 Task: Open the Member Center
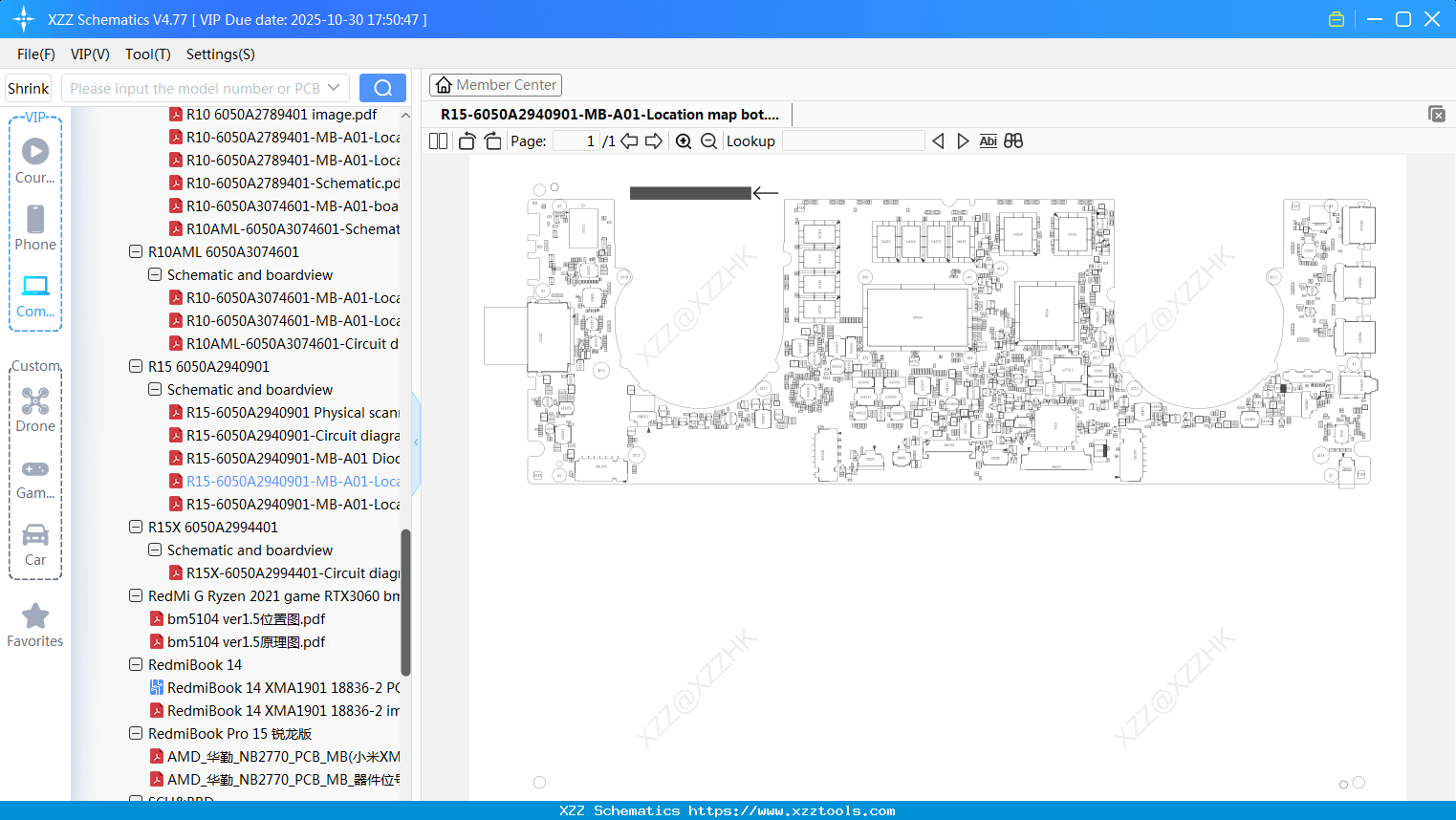point(495,85)
